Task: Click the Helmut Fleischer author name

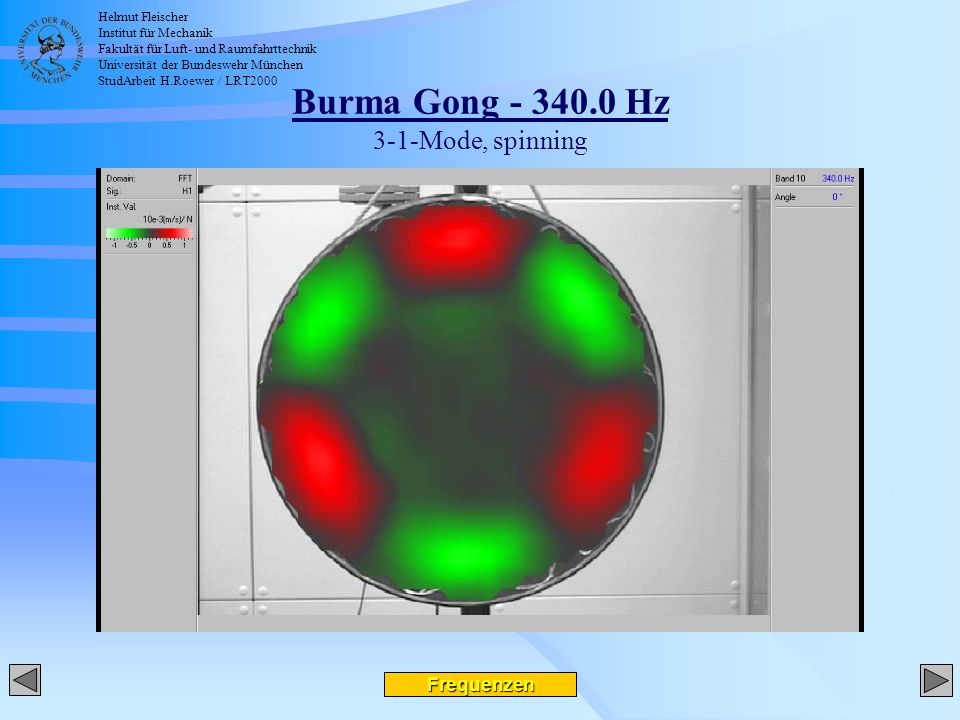Action: click(x=143, y=17)
